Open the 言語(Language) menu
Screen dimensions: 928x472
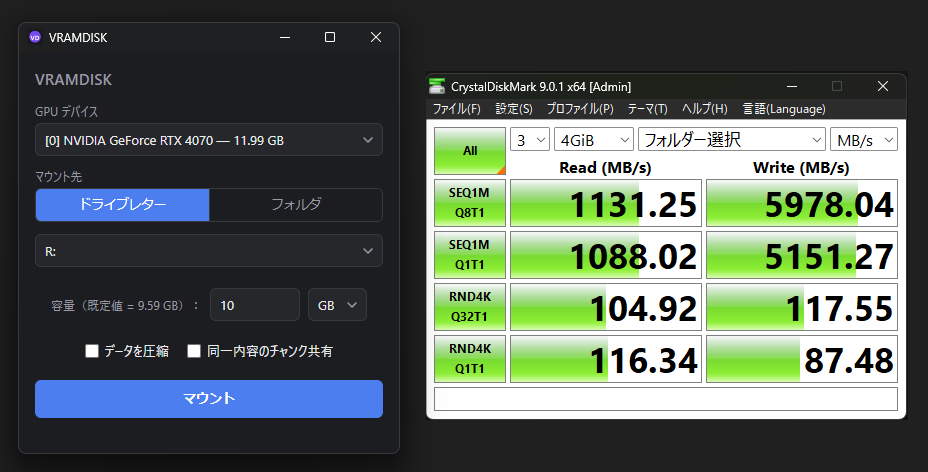coord(784,109)
